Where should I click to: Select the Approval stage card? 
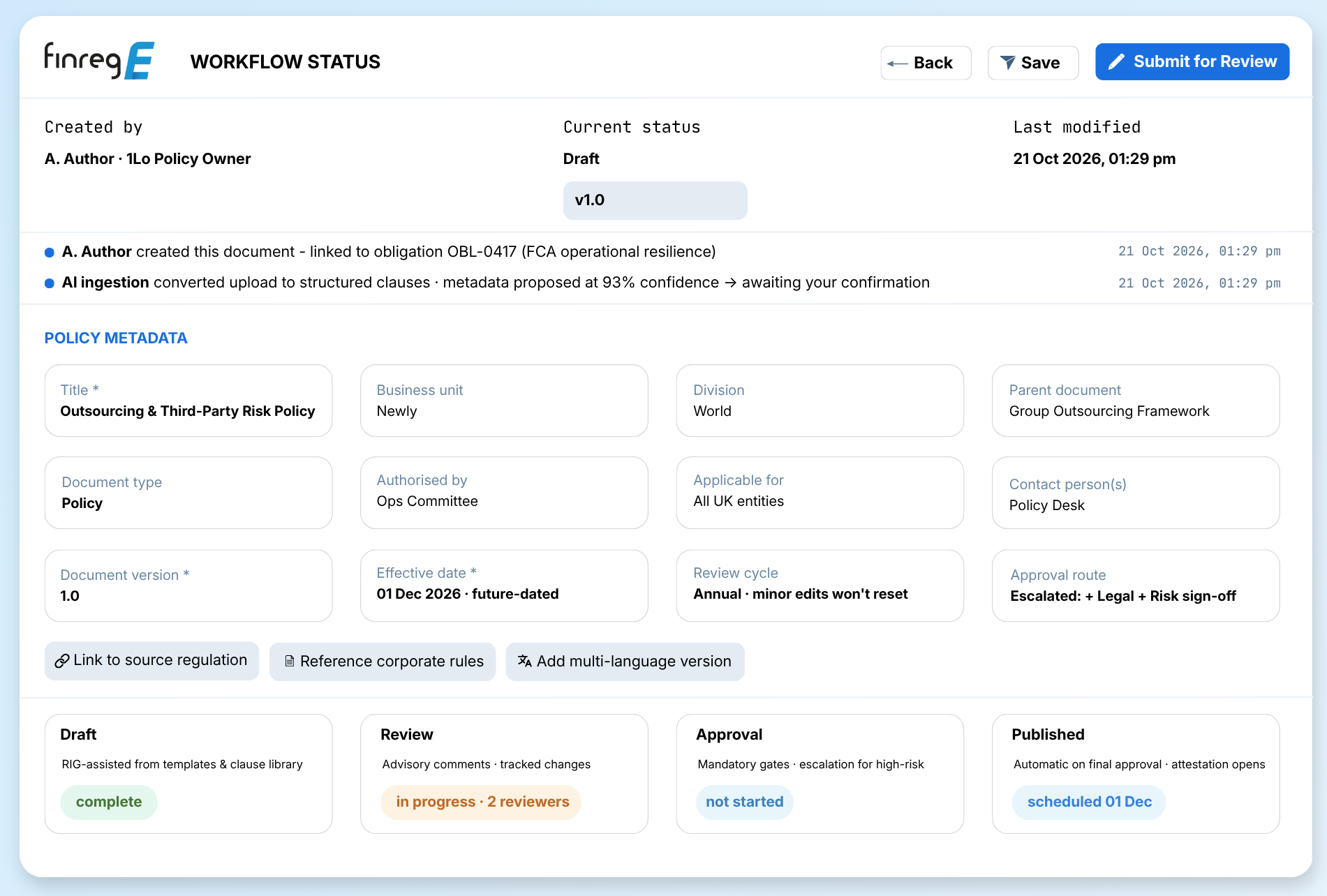820,773
